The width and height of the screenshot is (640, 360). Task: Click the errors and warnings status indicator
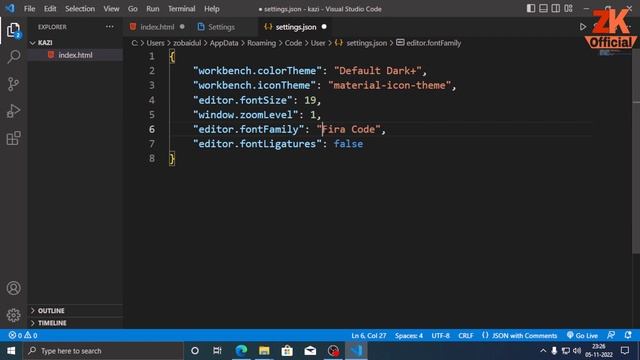click(23, 335)
